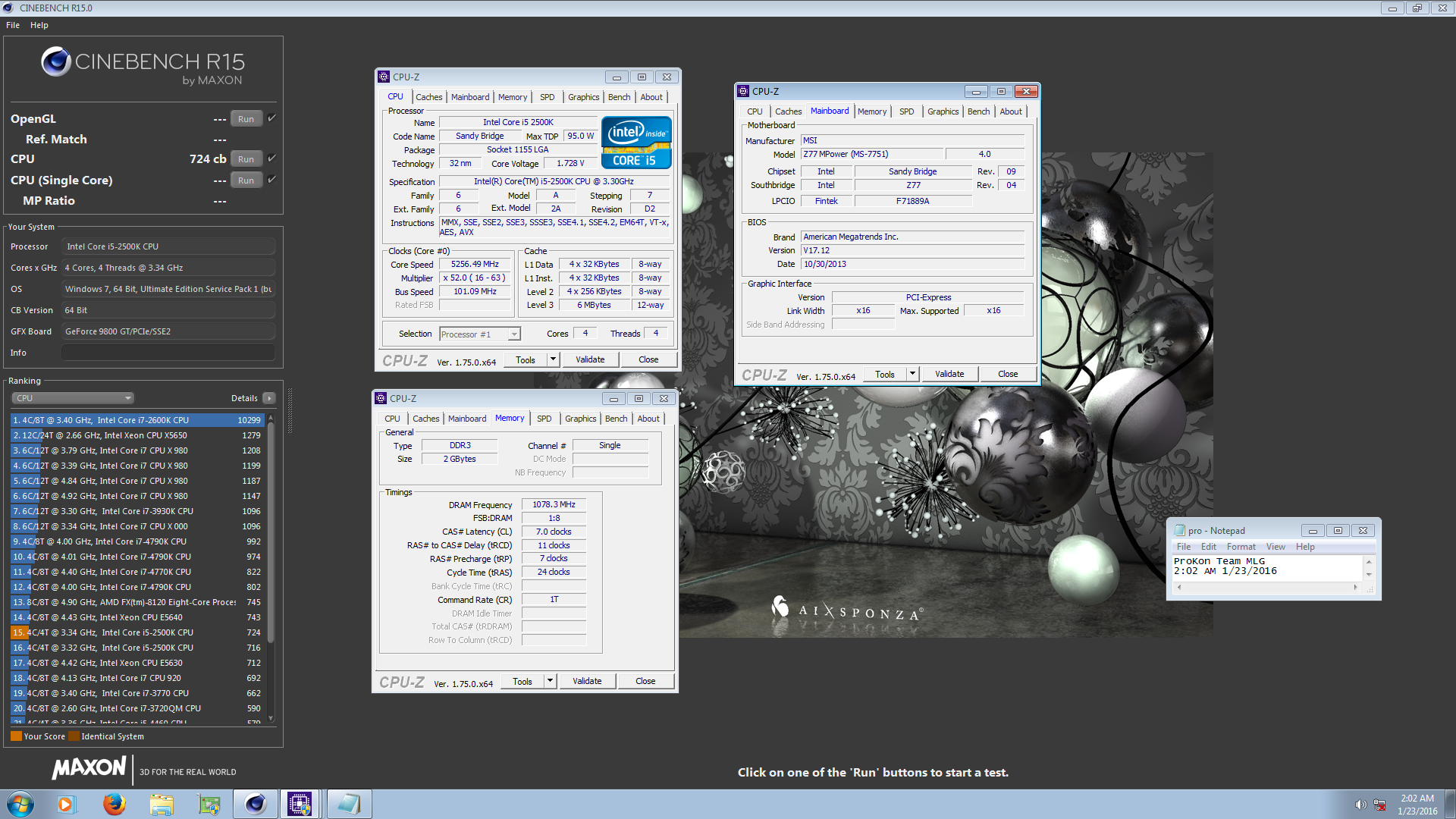Select ranking row 20 Core i7-3720QM
This screenshot has width=1456, height=819.
[137, 708]
